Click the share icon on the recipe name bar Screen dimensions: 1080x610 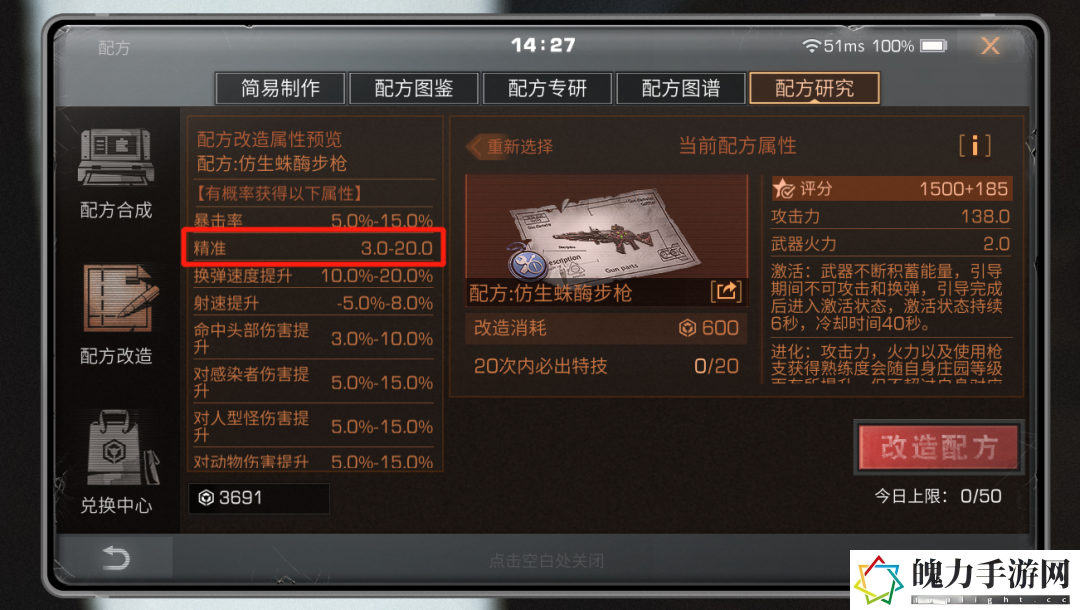(726, 292)
